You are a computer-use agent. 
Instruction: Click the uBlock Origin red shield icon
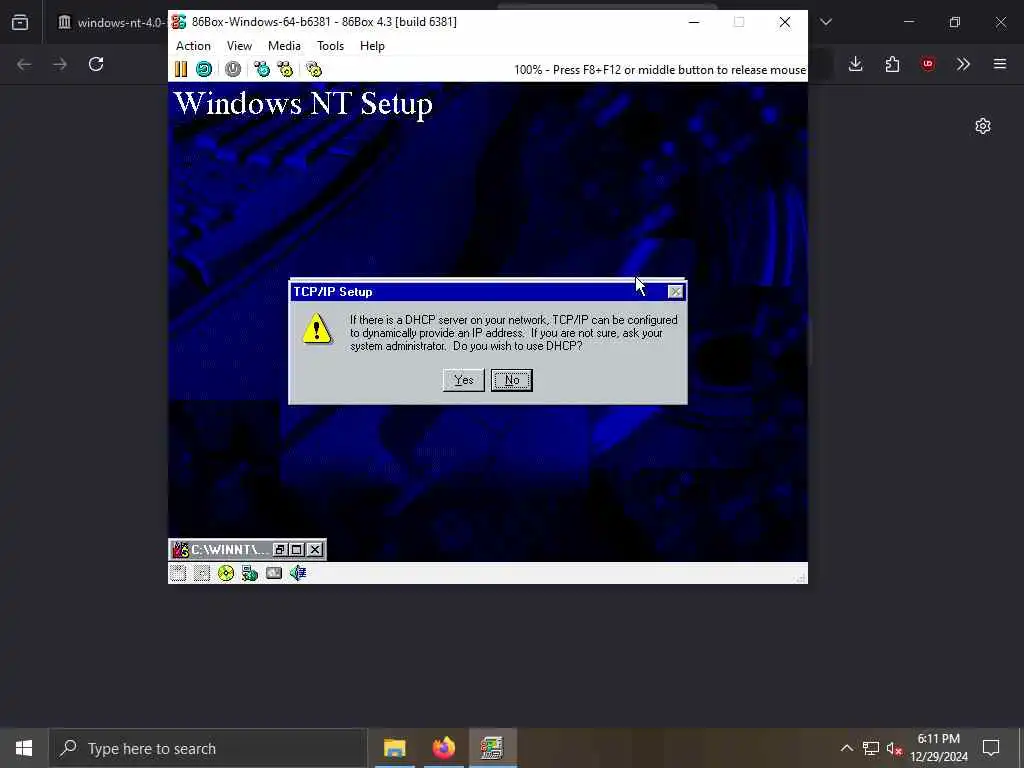click(x=928, y=64)
